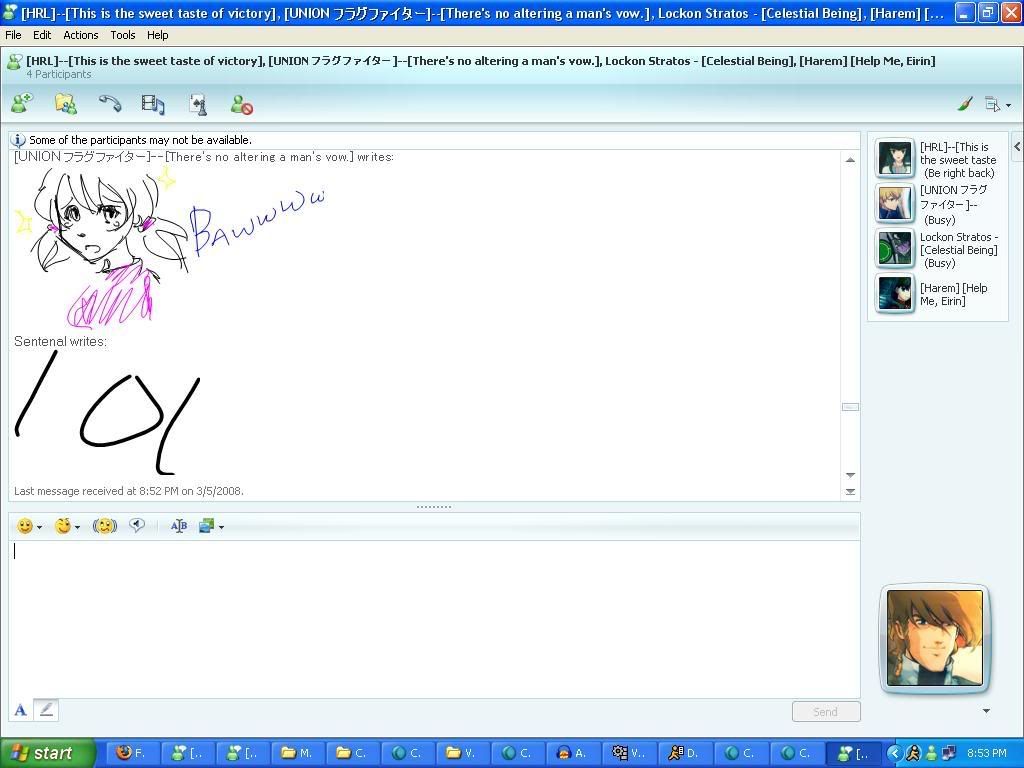Open the background picture dropdown
Viewport: 1024px width, 768px height.
pyautogui.click(x=221, y=527)
